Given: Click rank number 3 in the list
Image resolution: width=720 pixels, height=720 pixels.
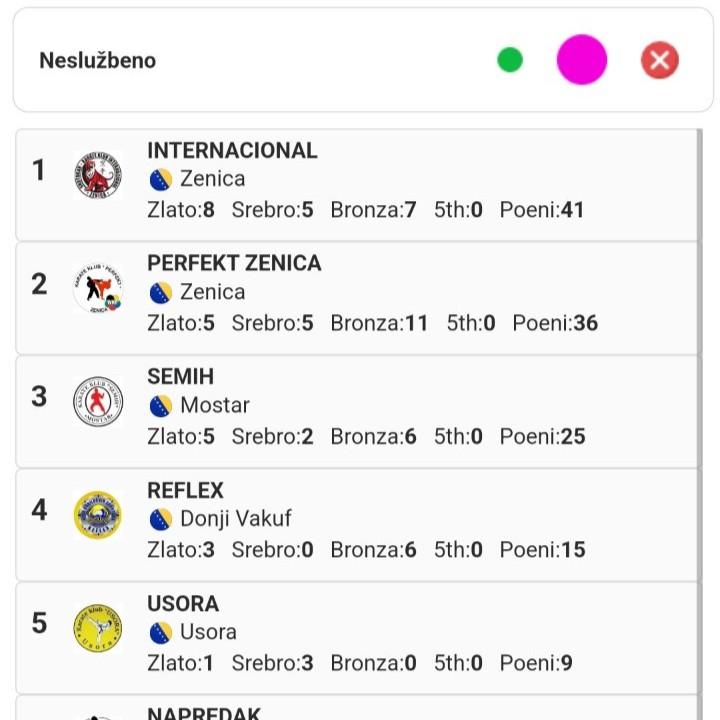Looking at the screenshot, I should pyautogui.click(x=39, y=396).
